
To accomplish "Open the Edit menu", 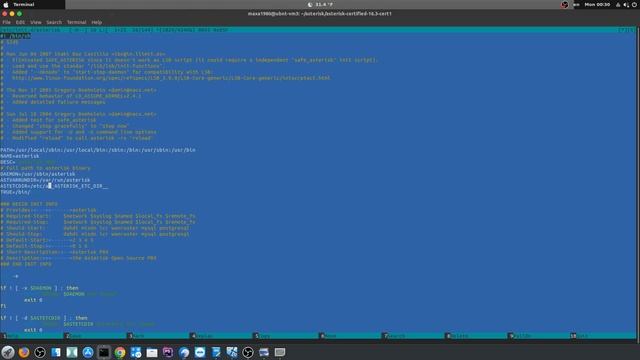I will (x=20, y=22).
